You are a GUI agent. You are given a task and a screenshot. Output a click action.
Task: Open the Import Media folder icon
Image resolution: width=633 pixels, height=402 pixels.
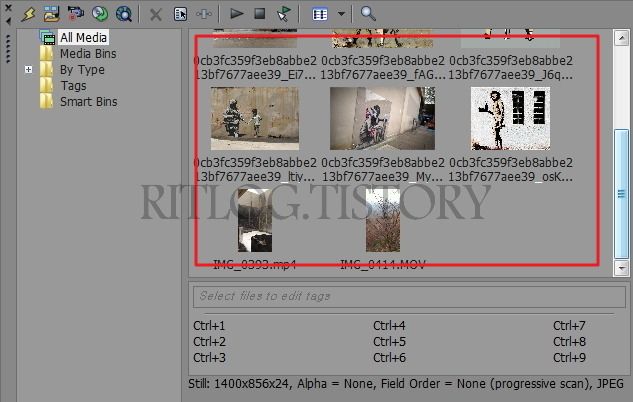coord(52,14)
